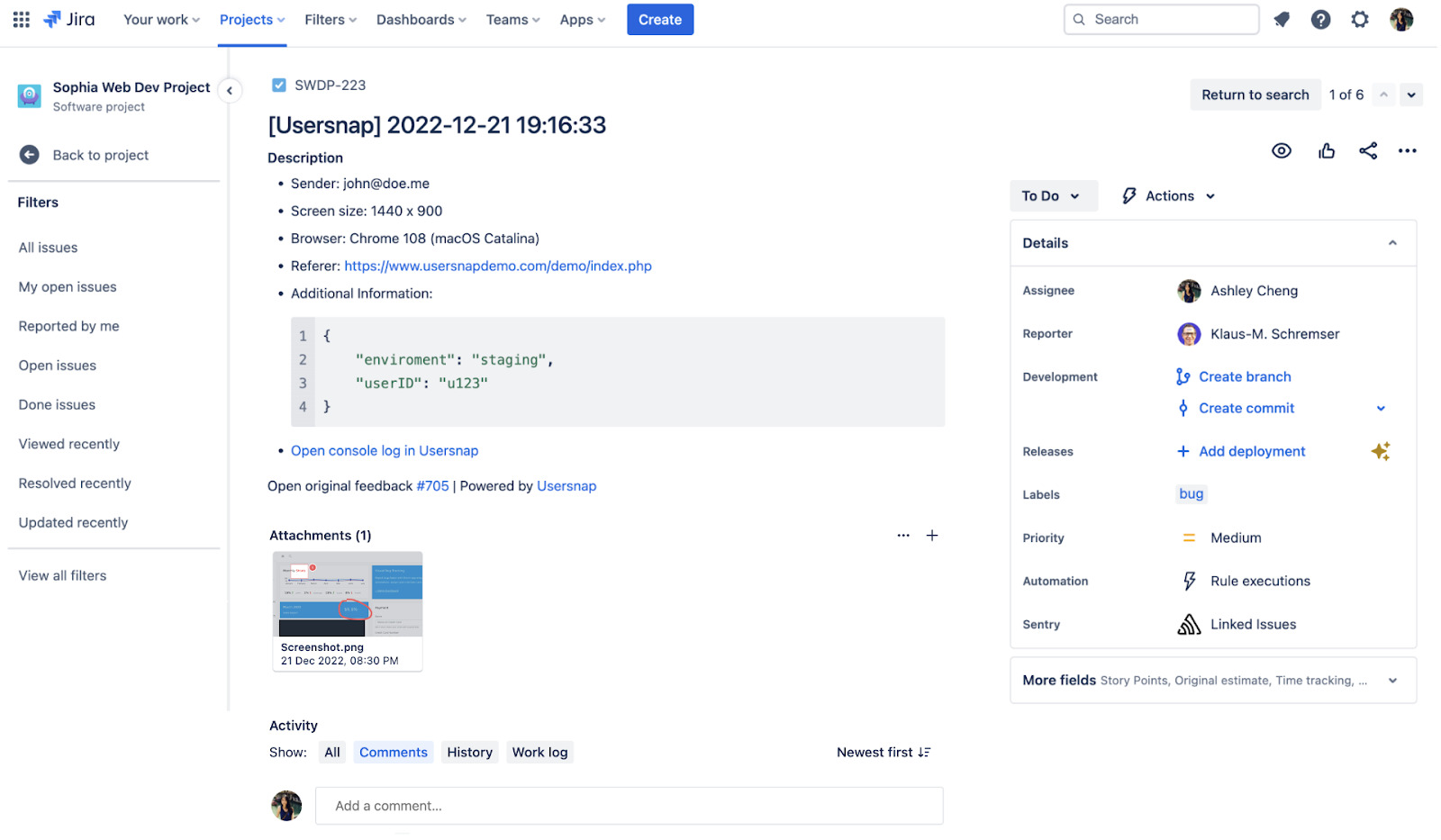The width and height of the screenshot is (1441, 840).
Task: Open Sentry Linked Issues icon
Action: [x=1190, y=623]
